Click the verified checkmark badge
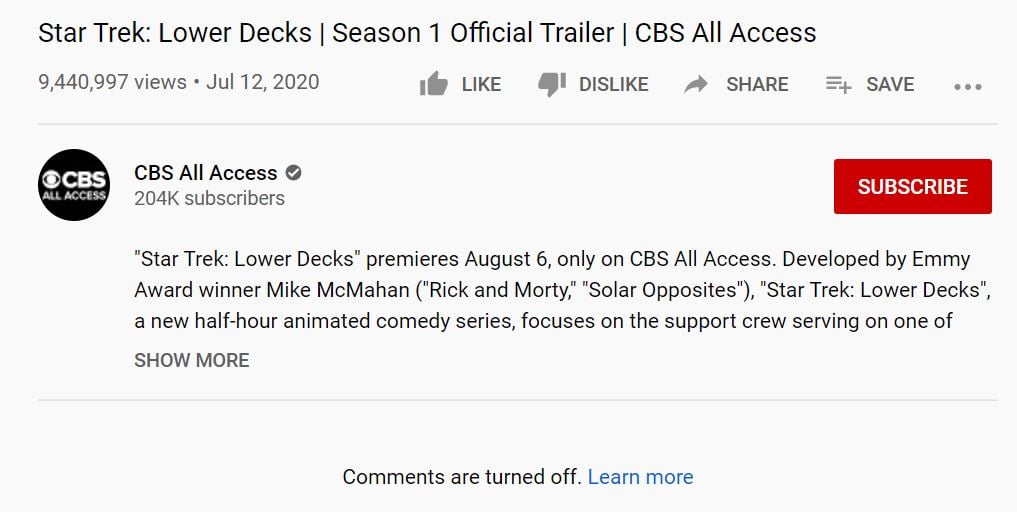This screenshot has width=1017, height=512. point(294,172)
